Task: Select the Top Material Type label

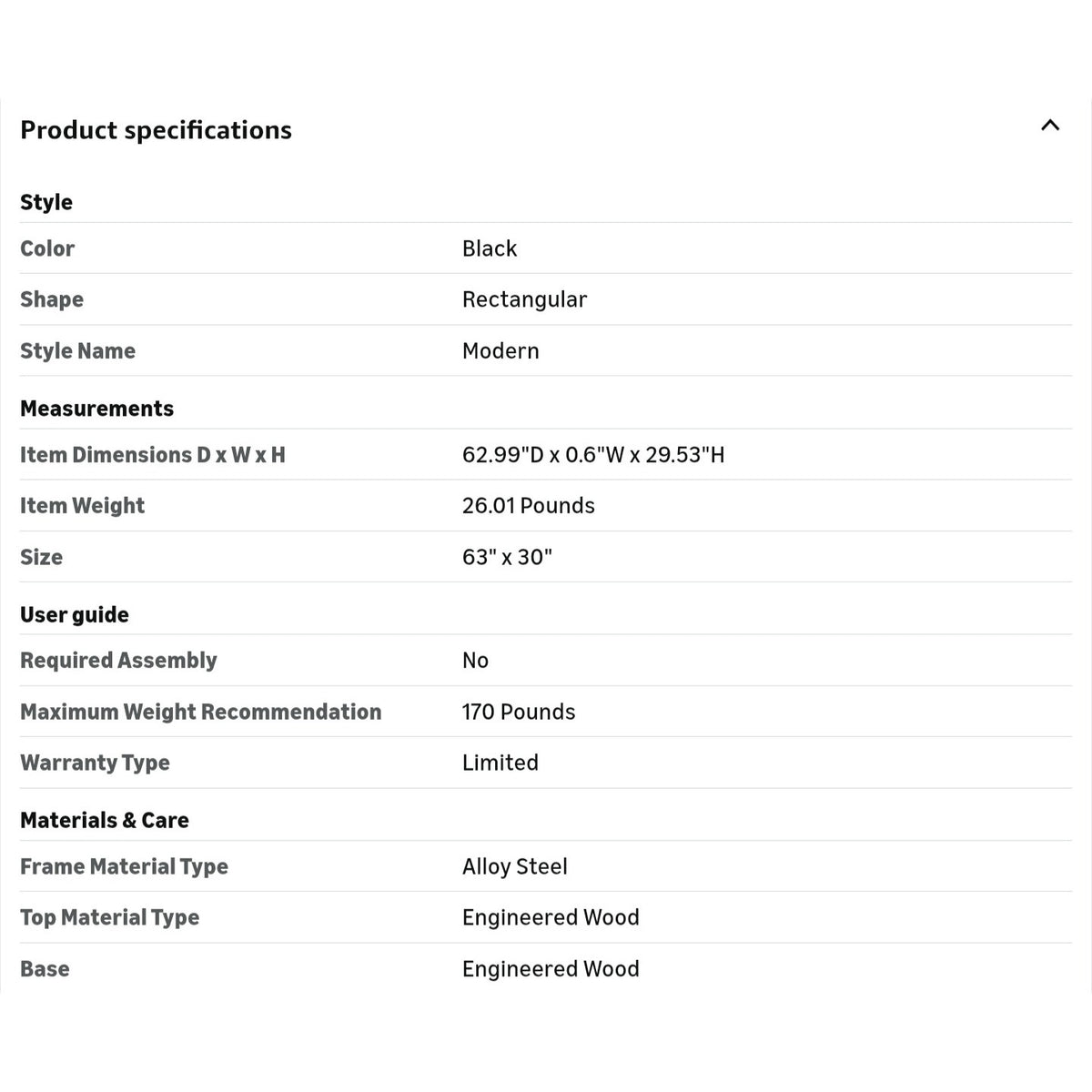Action: (x=110, y=917)
